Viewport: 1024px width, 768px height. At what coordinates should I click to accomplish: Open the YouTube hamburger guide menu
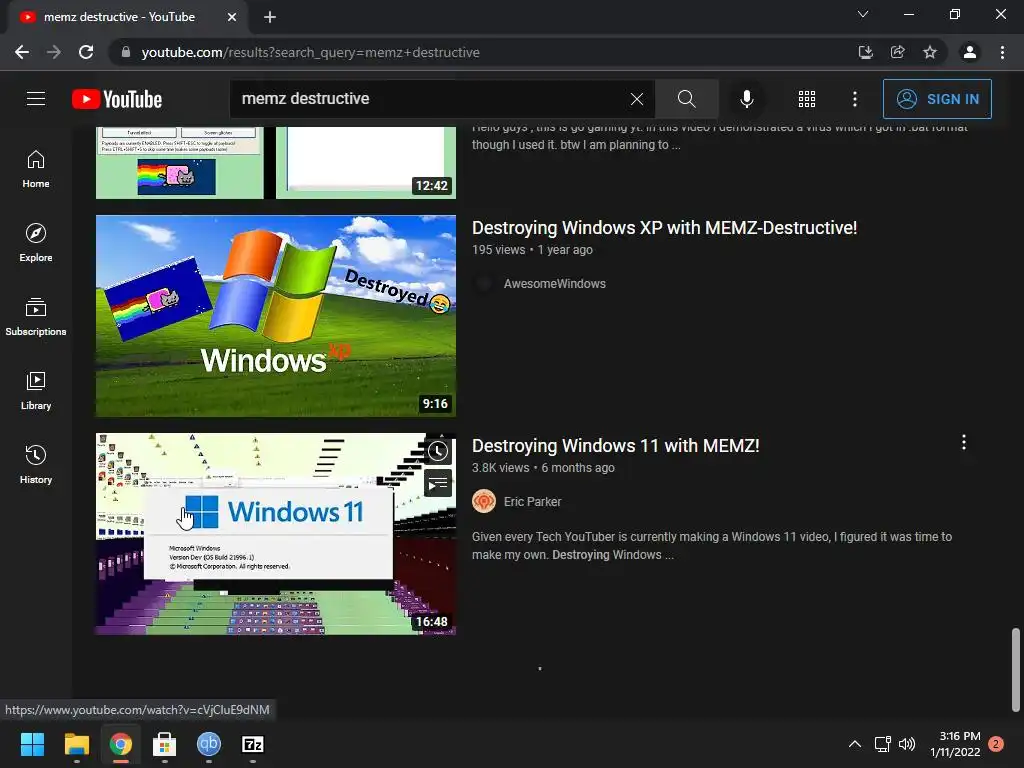pyautogui.click(x=36, y=99)
